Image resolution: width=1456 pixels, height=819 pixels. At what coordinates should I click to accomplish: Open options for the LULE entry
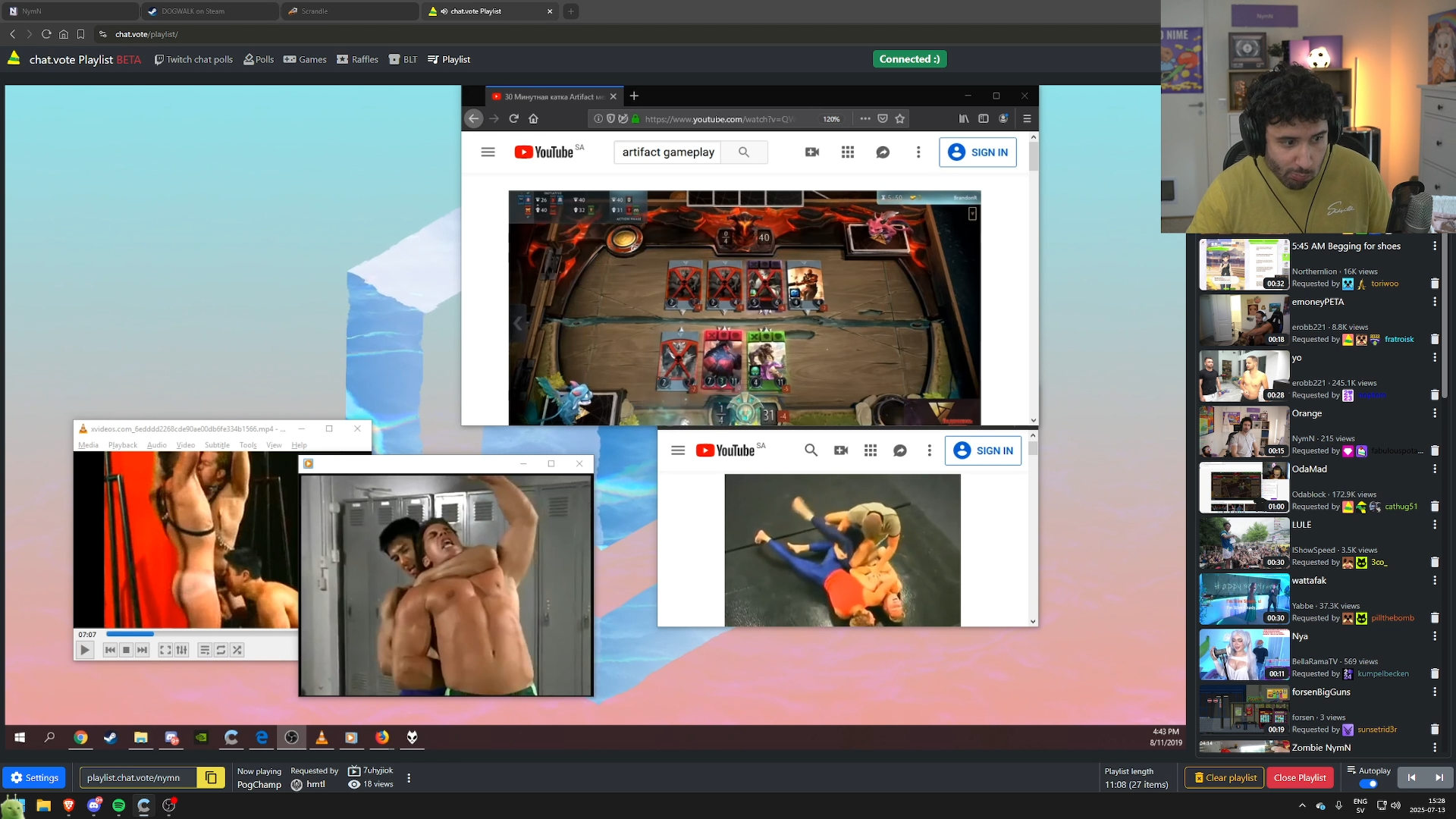point(1435,525)
